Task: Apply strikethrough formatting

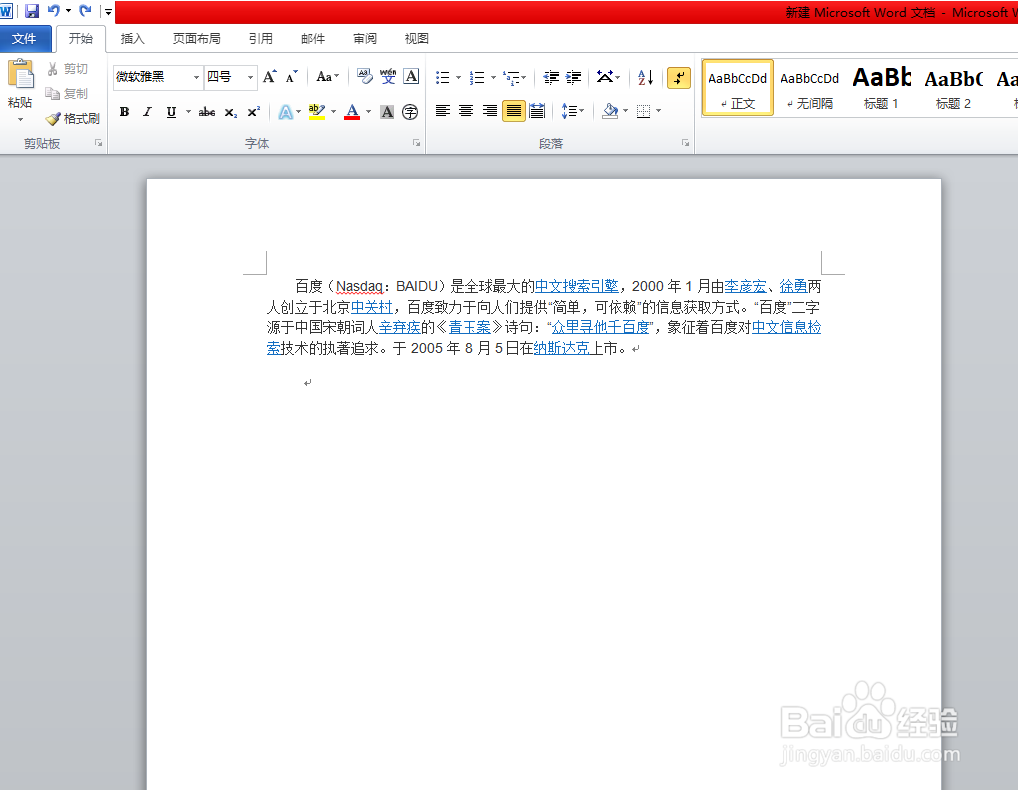Action: pyautogui.click(x=206, y=112)
